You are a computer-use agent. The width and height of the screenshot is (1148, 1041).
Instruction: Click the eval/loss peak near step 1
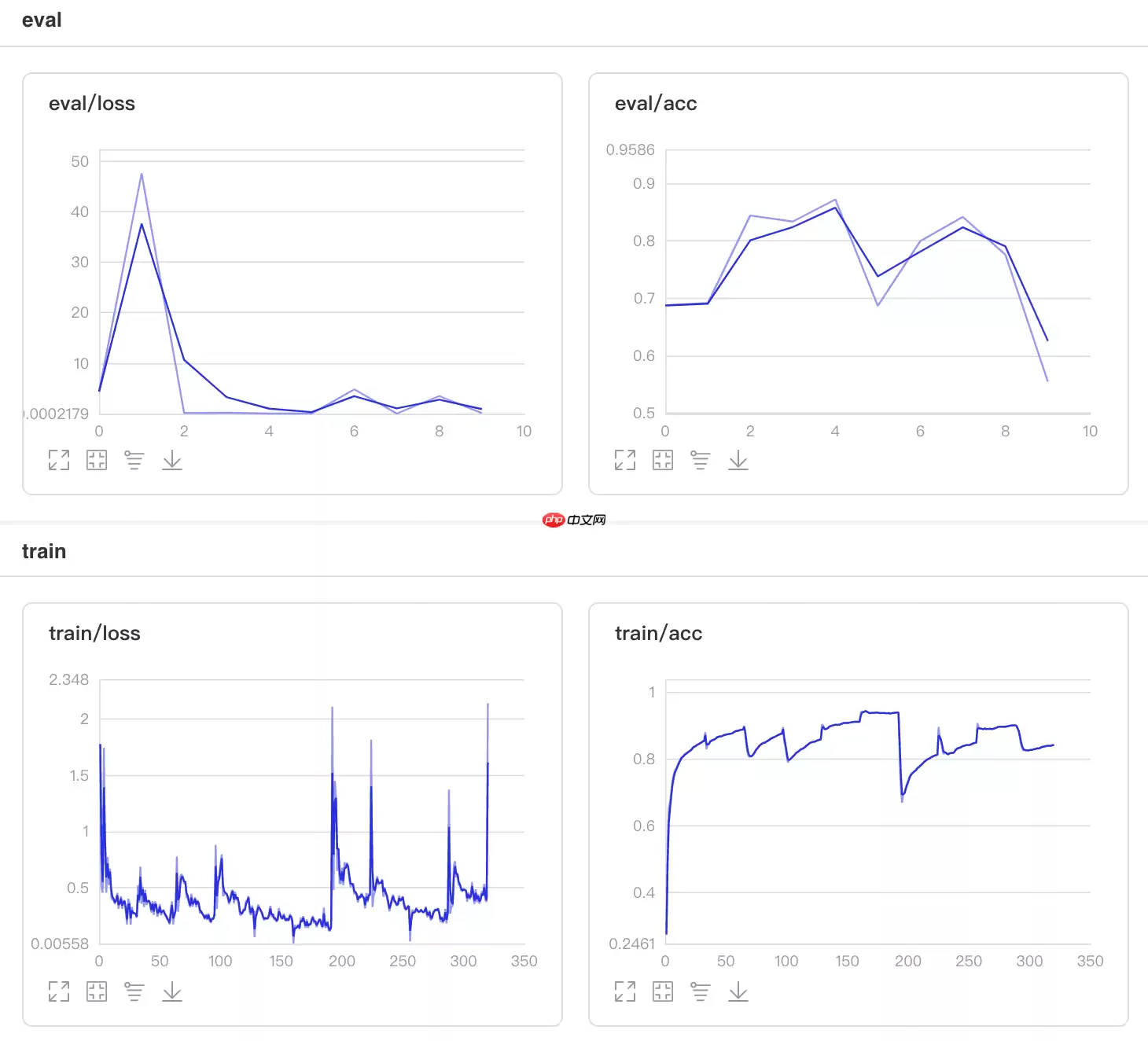(x=142, y=175)
